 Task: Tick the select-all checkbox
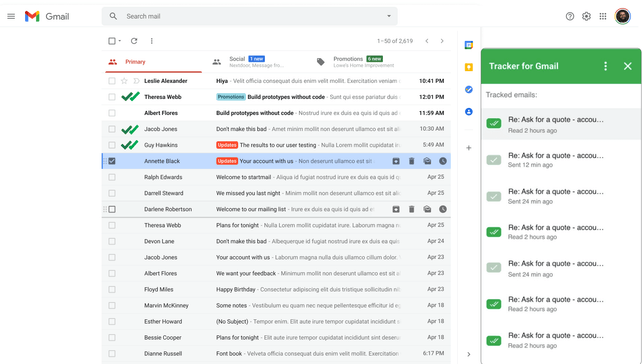112,41
